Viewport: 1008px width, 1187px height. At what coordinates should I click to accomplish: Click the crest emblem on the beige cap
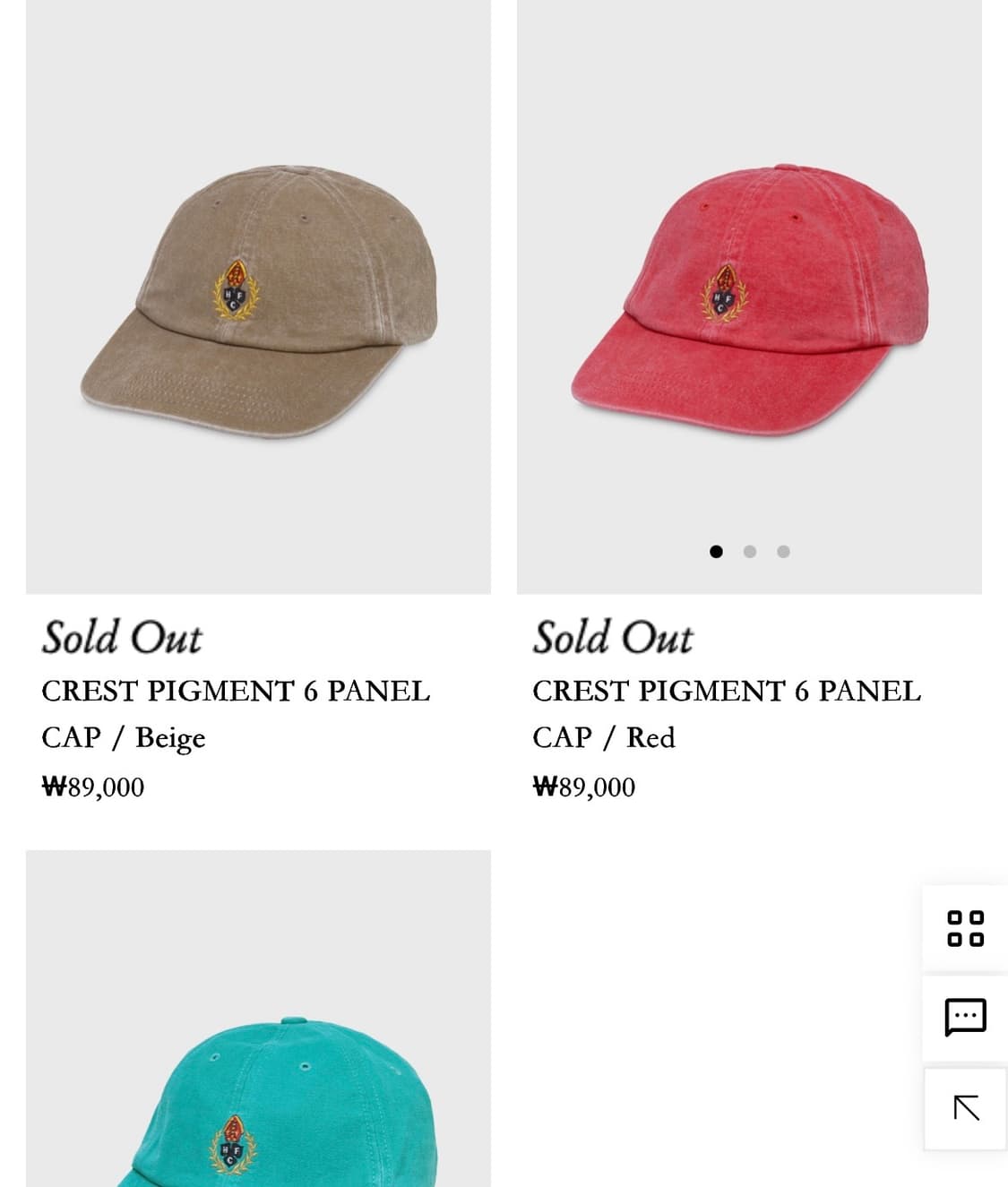[235, 291]
